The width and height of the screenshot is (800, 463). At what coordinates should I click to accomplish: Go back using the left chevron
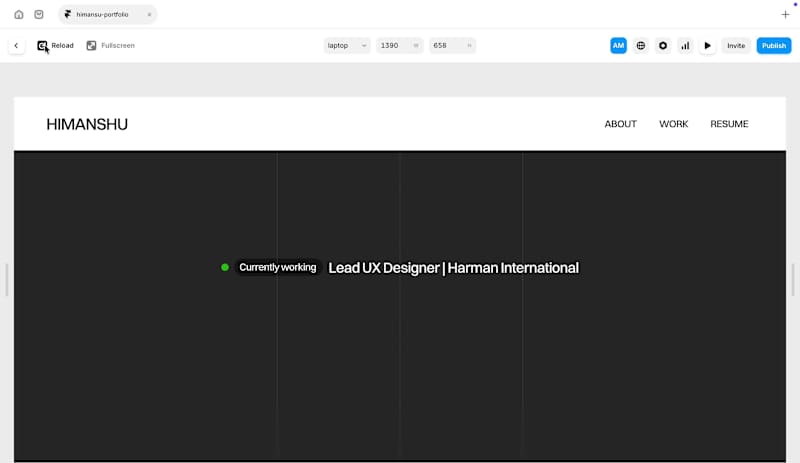[x=16, y=45]
